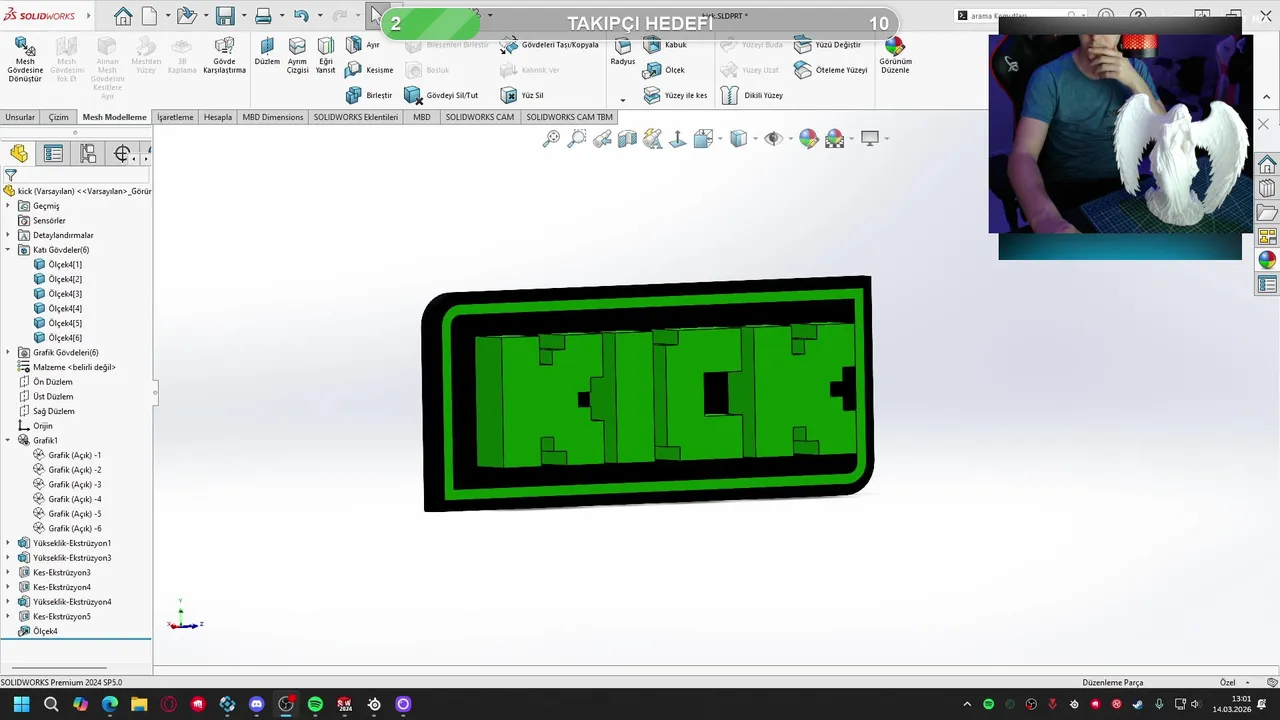Select the Ayrım Çizgisi tool
The image size is (1280, 720).
pos(297,56)
